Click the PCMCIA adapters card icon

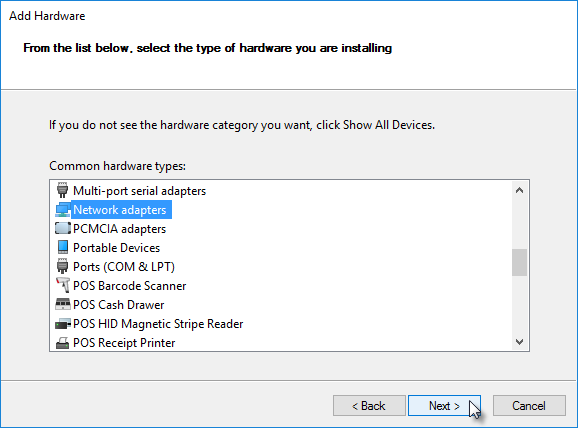(x=63, y=228)
